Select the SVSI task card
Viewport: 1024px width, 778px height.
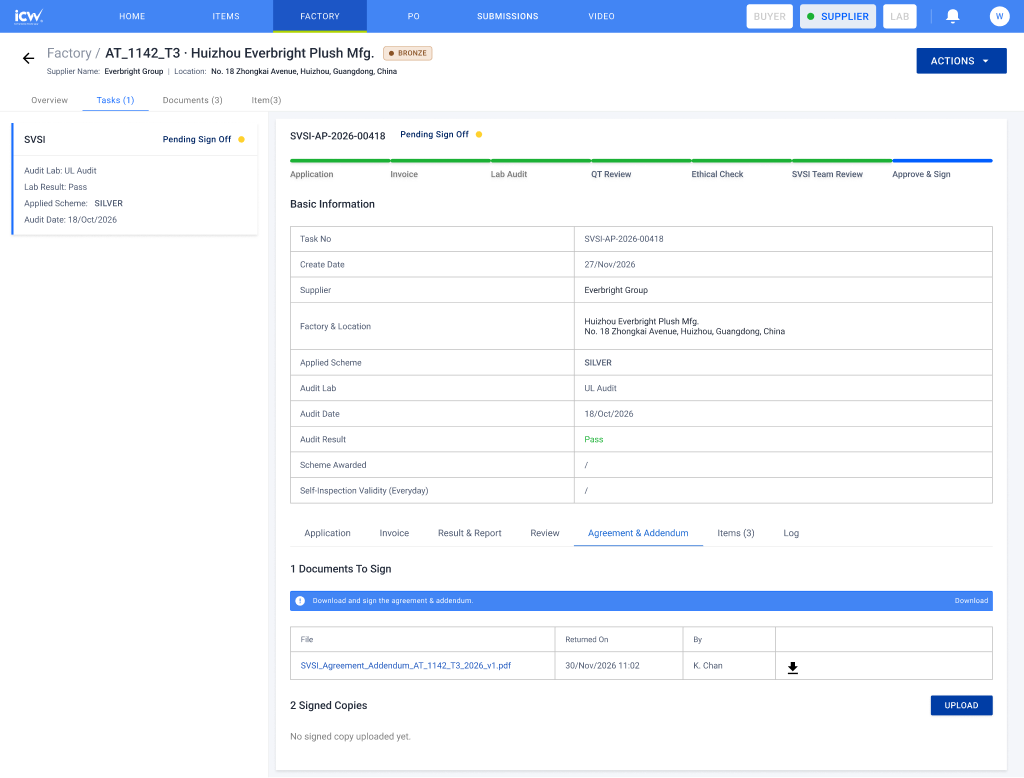(x=135, y=178)
